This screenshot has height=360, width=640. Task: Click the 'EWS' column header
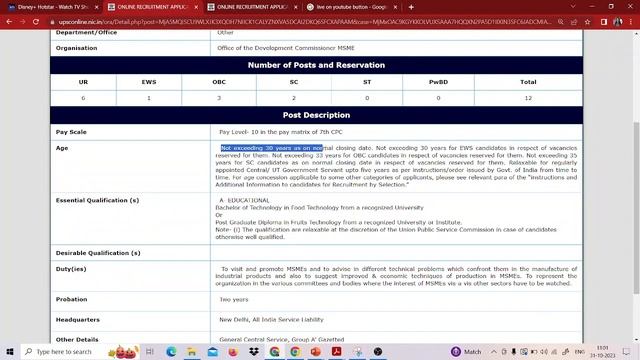click(149, 82)
